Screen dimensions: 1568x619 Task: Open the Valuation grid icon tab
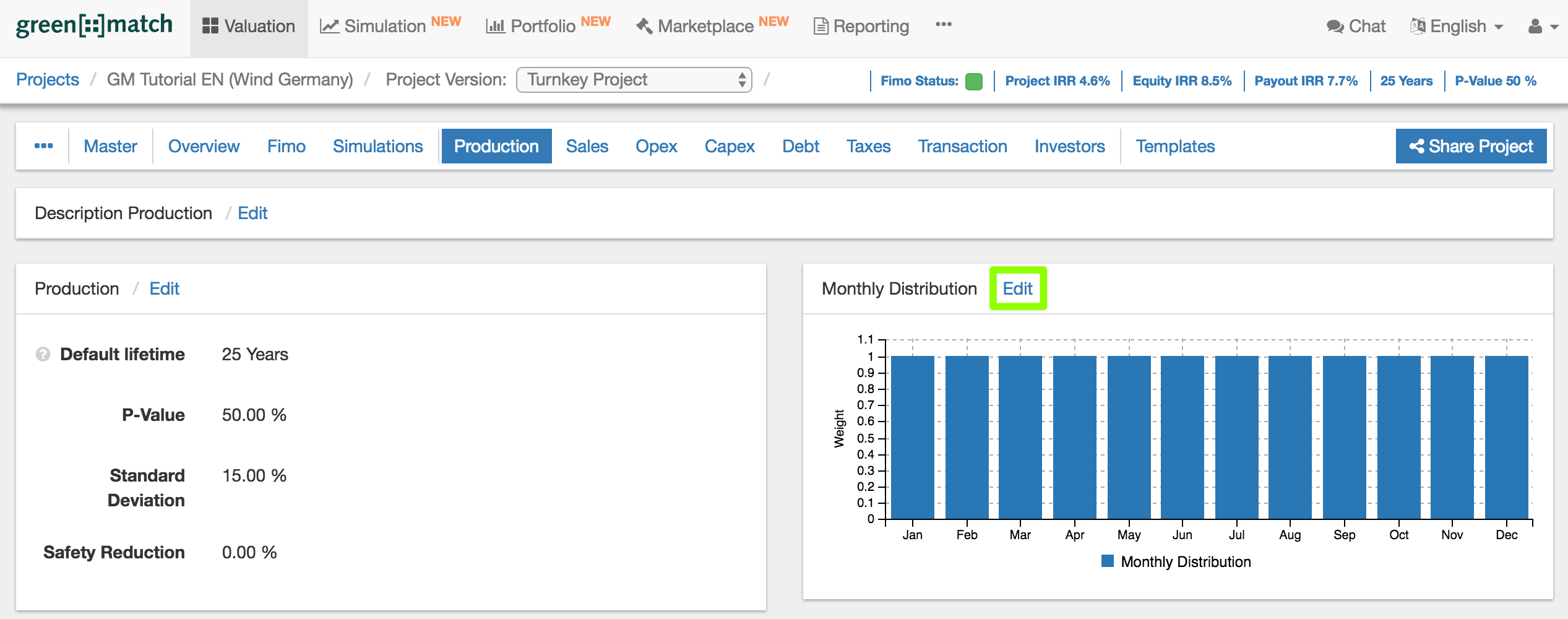click(x=210, y=26)
